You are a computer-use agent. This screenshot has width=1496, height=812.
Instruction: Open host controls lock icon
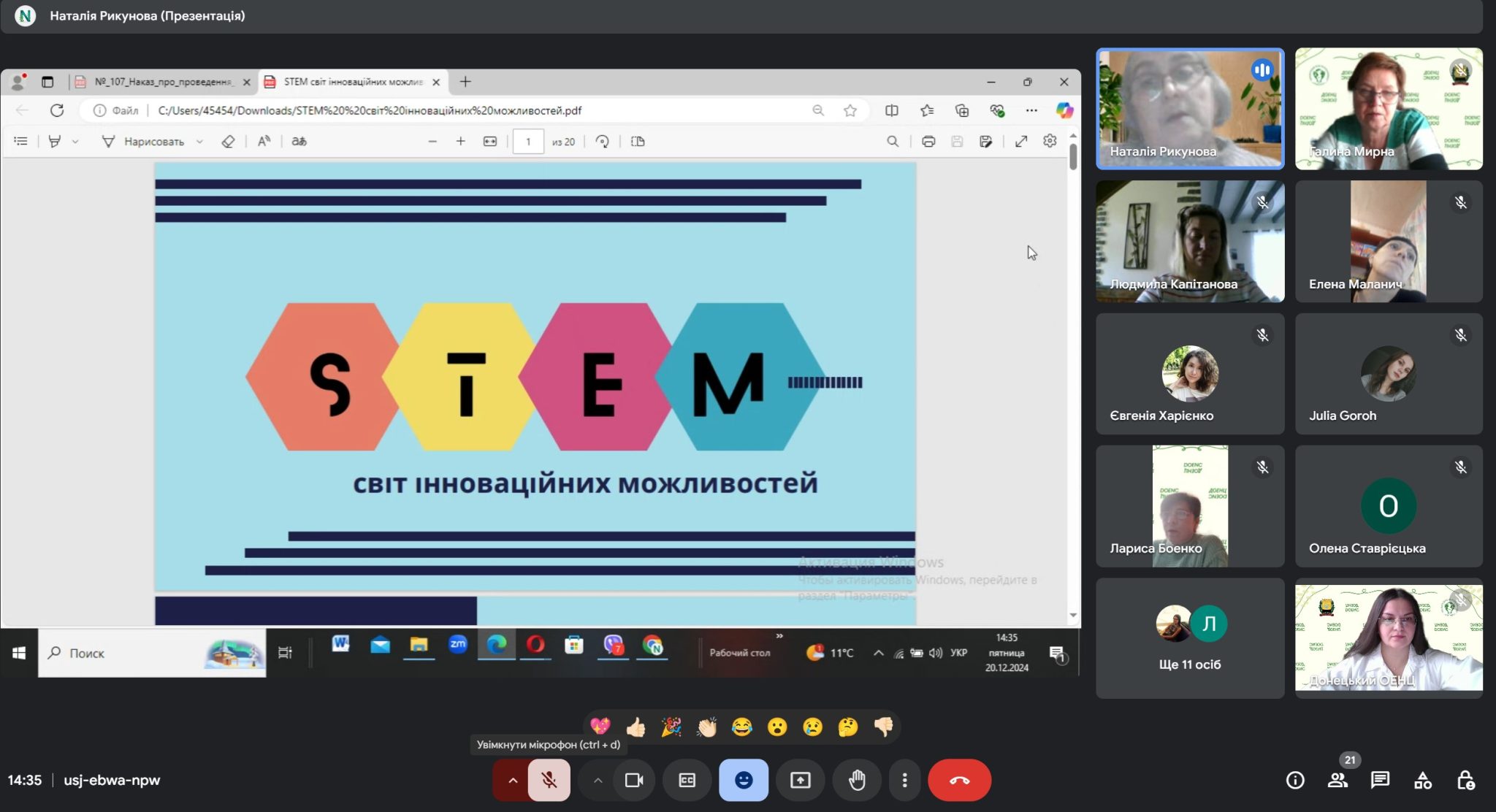[1465, 780]
